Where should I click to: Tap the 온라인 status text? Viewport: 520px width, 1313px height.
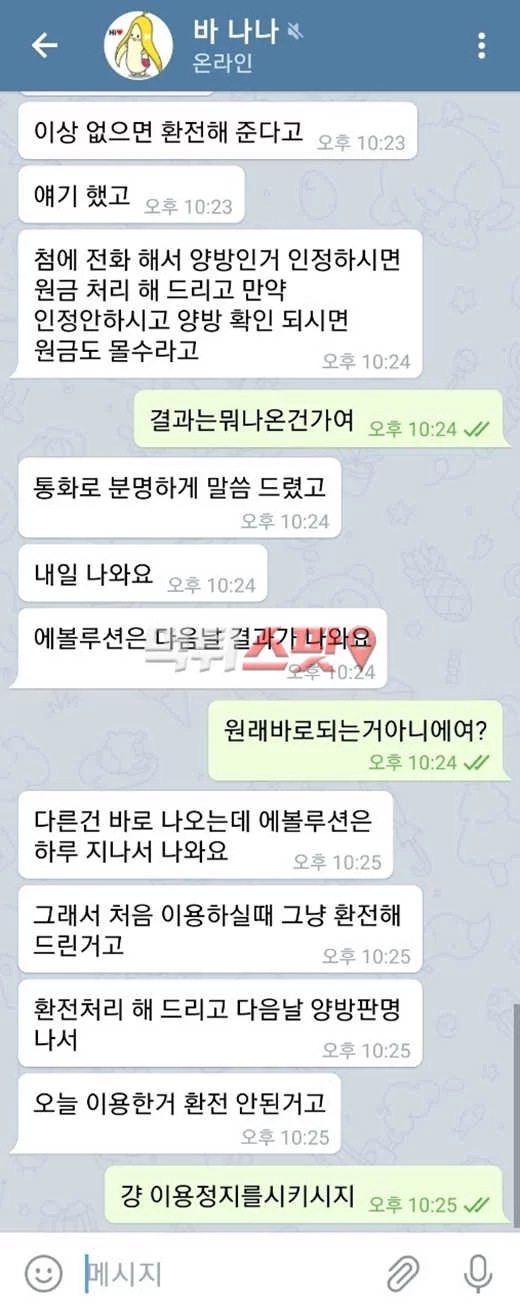[x=225, y=64]
